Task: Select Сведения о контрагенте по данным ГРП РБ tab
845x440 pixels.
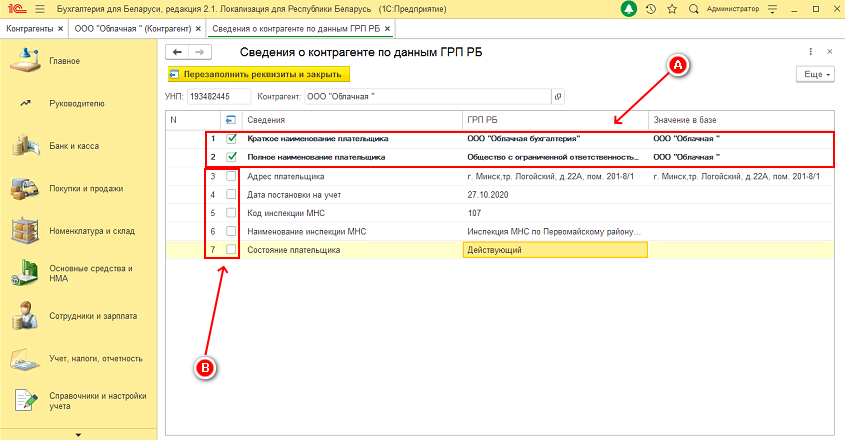Action: coord(296,29)
